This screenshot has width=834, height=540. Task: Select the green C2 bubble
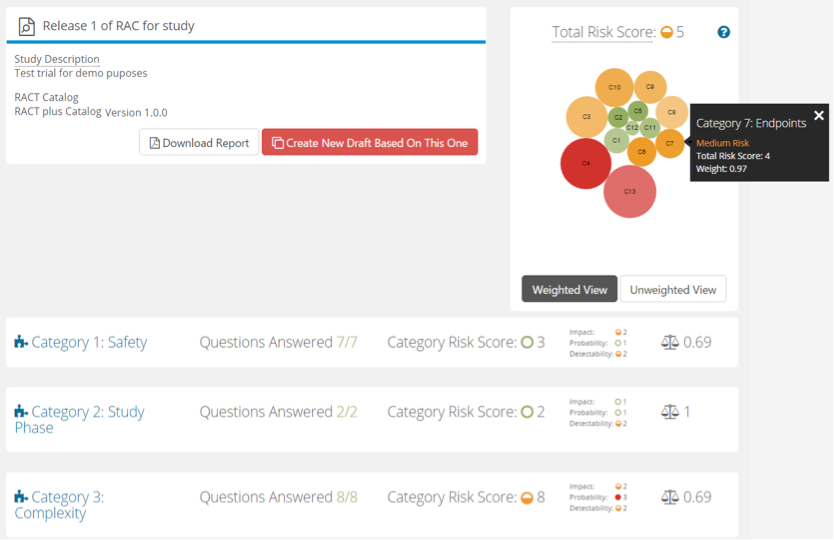tap(618, 118)
